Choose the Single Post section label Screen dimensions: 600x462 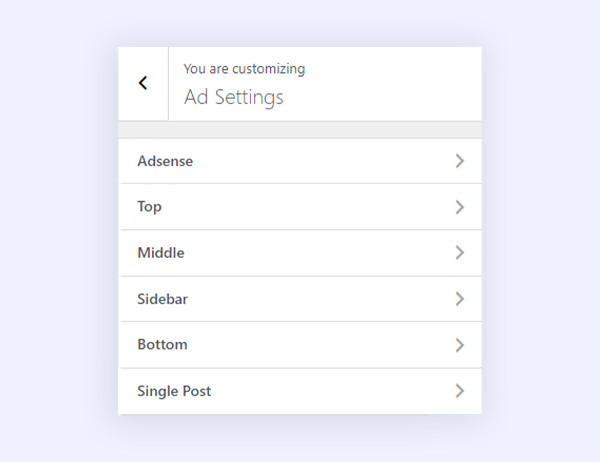174,391
